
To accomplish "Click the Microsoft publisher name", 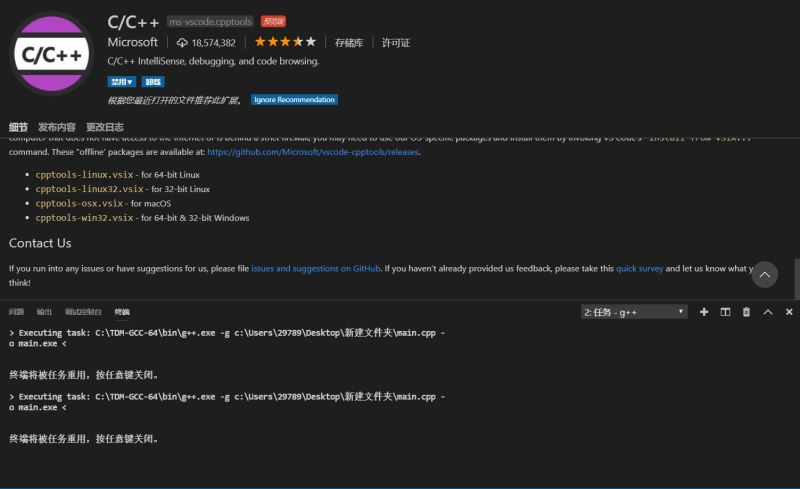I will point(133,42).
